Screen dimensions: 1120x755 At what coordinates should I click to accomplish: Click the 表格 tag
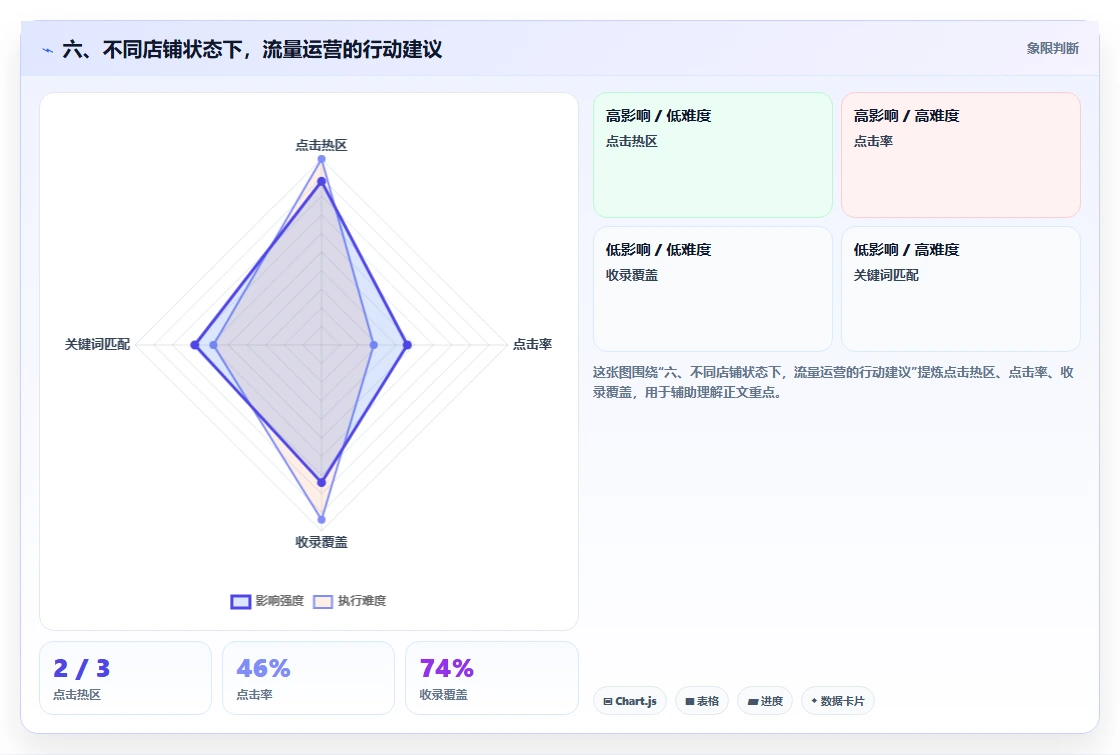coord(701,701)
